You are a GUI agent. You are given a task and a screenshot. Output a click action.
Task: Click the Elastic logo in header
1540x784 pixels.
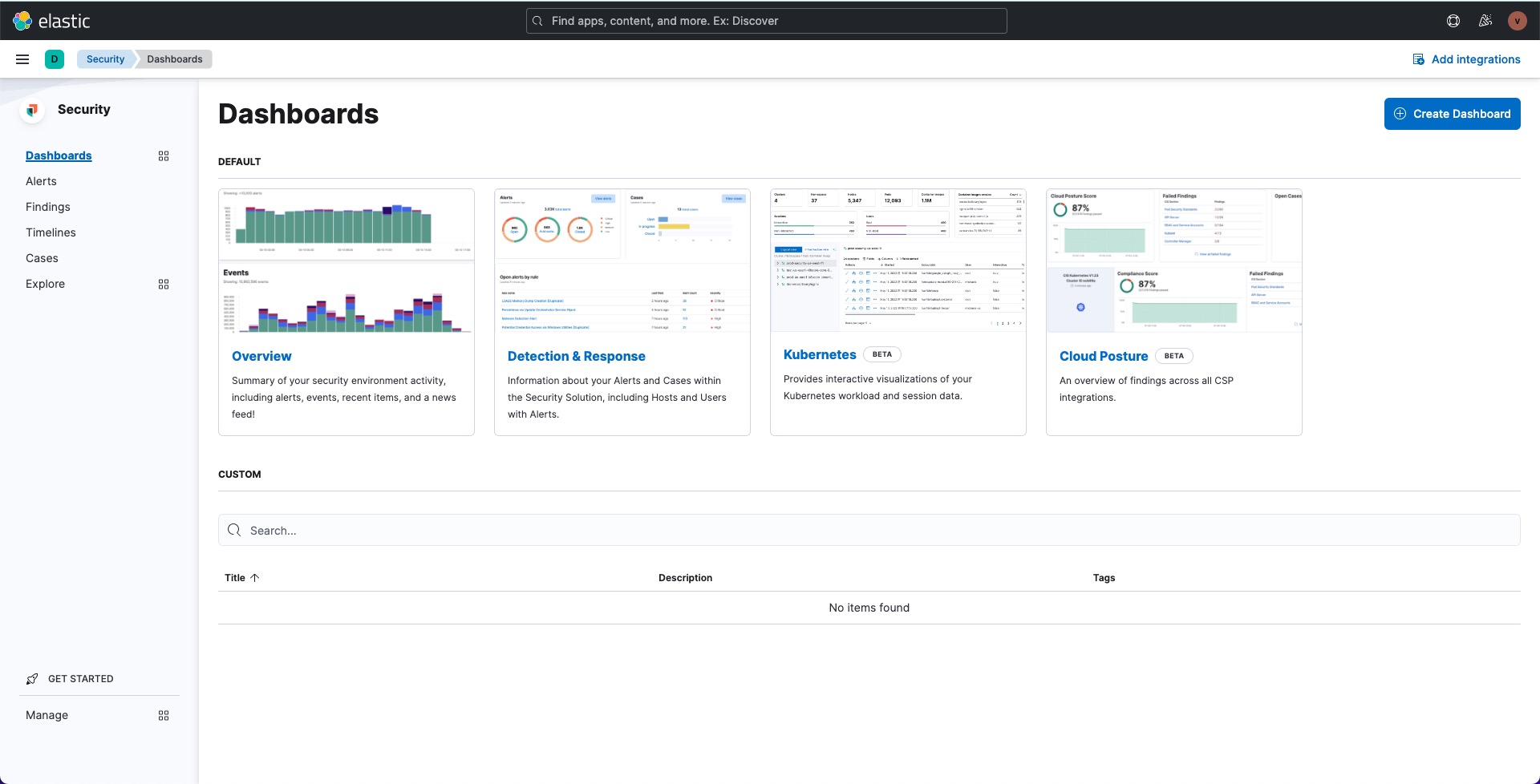coord(52,21)
